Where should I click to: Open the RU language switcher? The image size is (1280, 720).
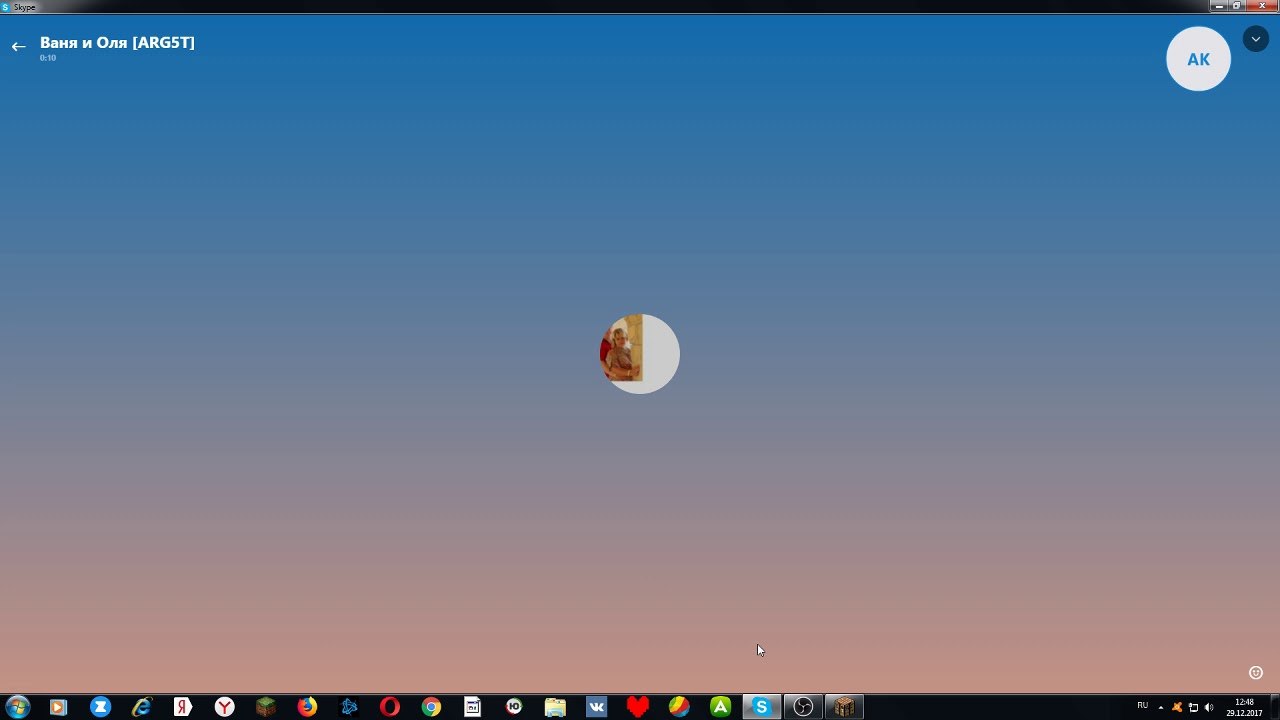click(x=1142, y=706)
